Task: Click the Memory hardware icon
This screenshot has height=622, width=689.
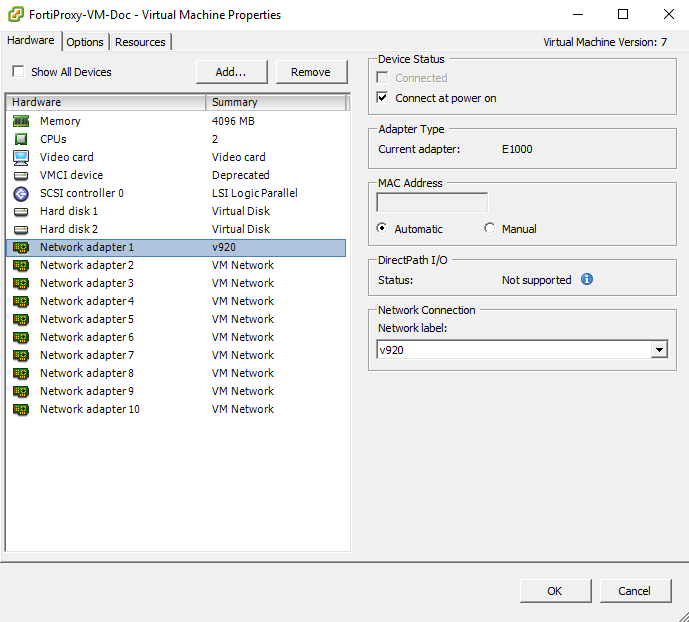Action: [x=21, y=121]
